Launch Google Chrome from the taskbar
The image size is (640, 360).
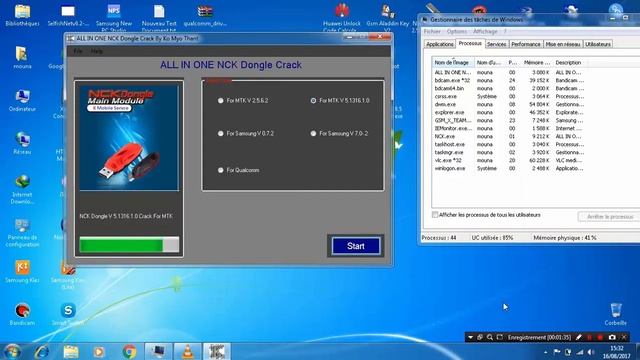point(129,351)
